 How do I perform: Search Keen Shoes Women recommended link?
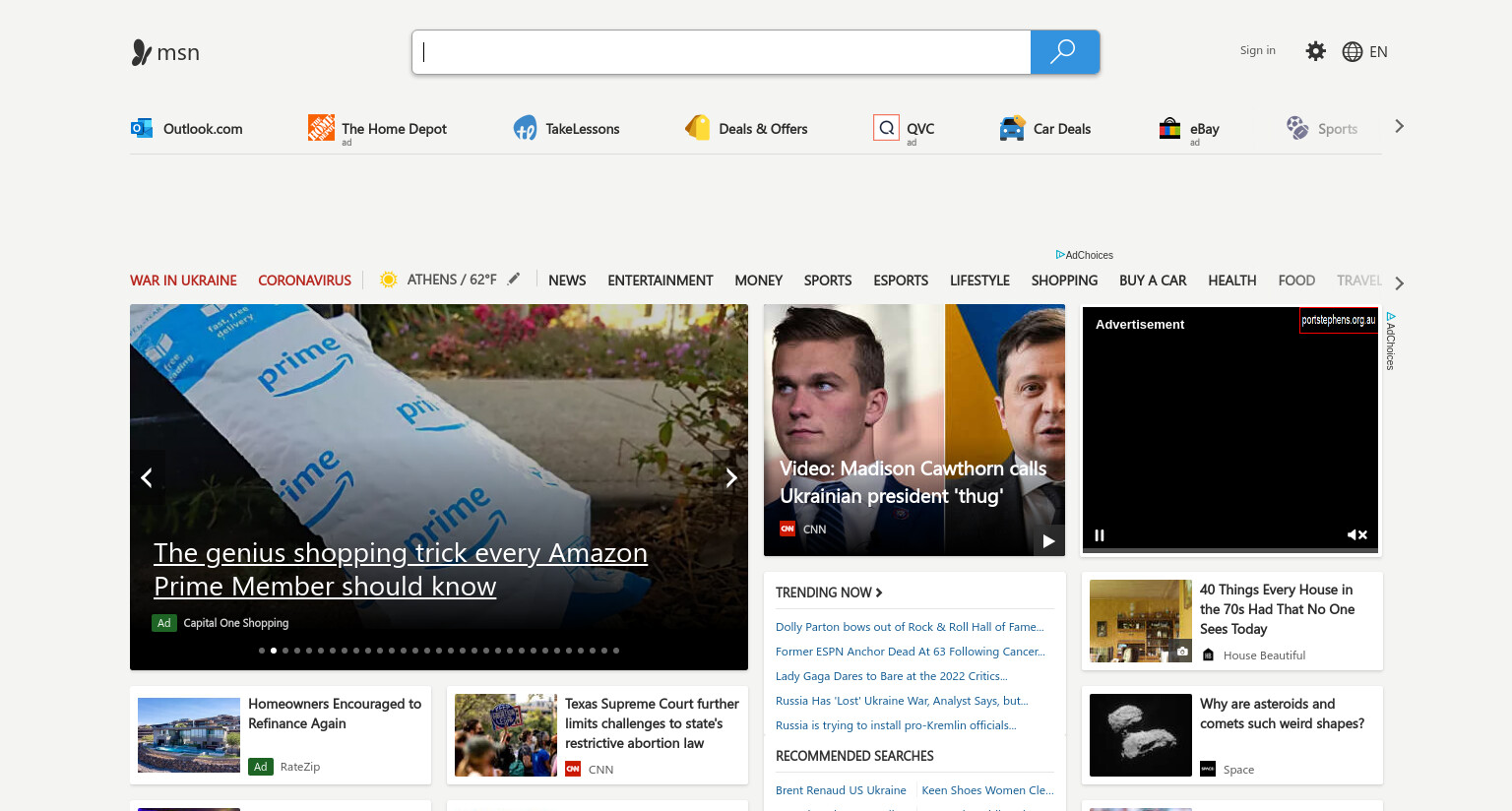tap(987, 790)
